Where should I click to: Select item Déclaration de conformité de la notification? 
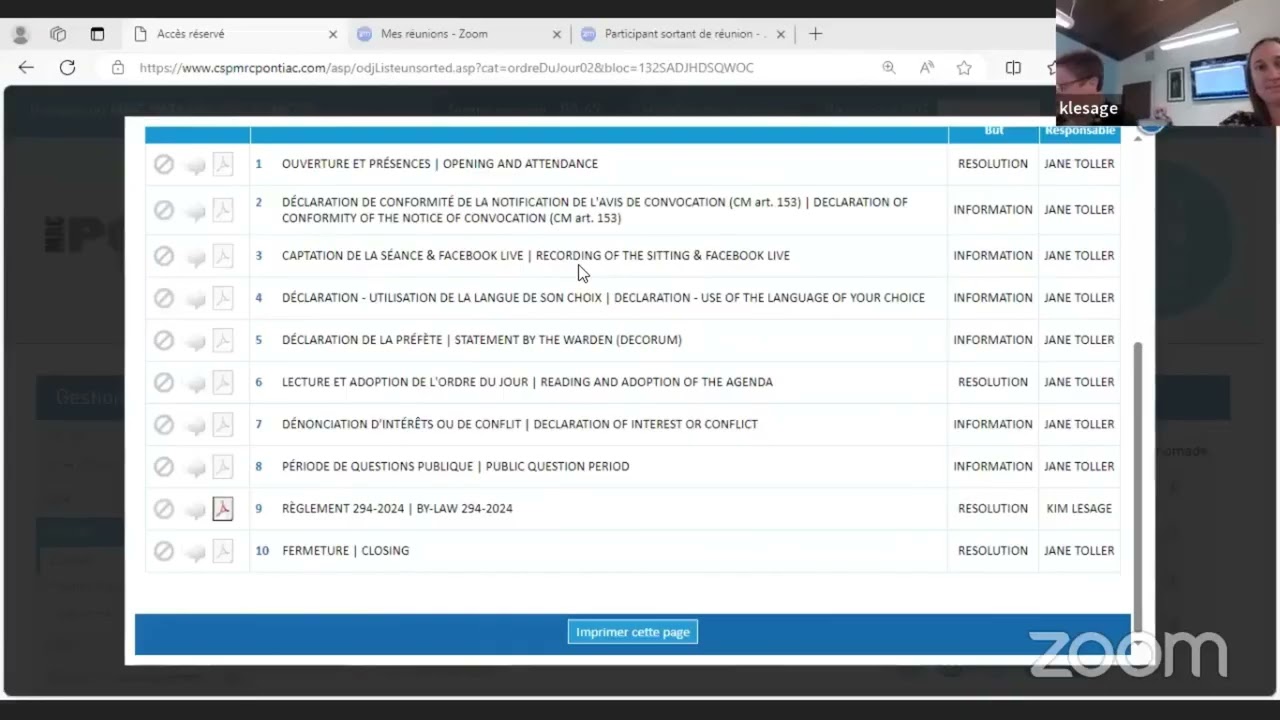coord(595,210)
